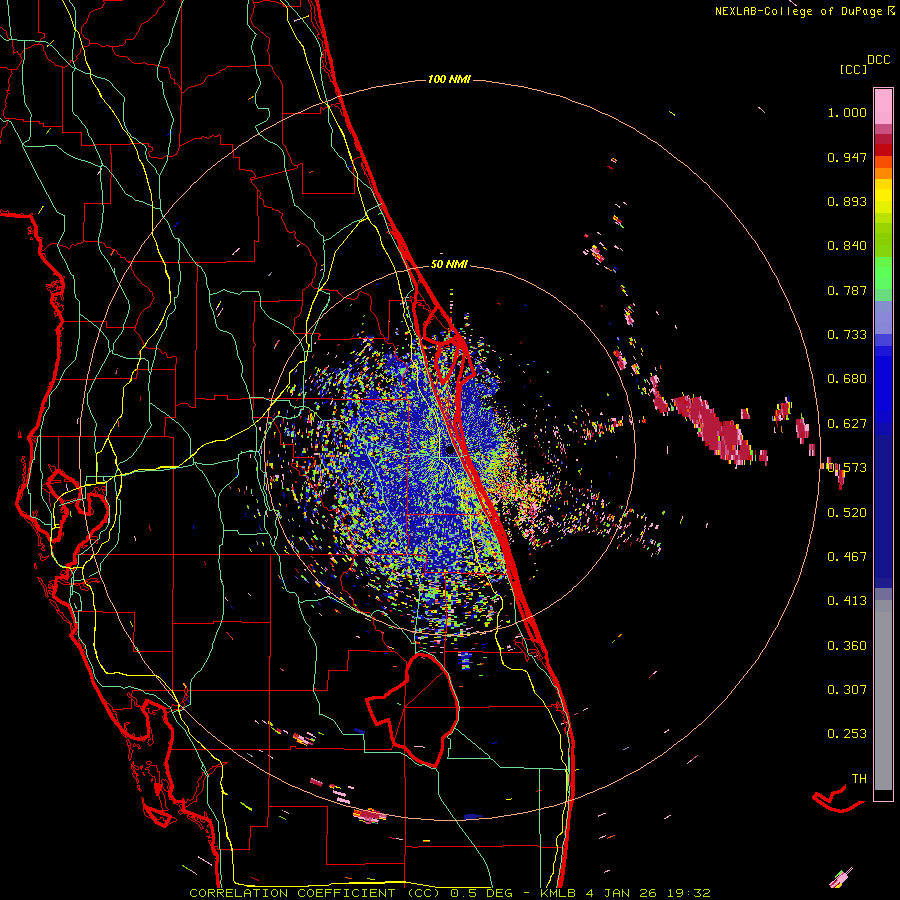Image resolution: width=900 pixels, height=900 pixels.
Task: Click the black radar site dot at map center
Action: [x=449, y=451]
